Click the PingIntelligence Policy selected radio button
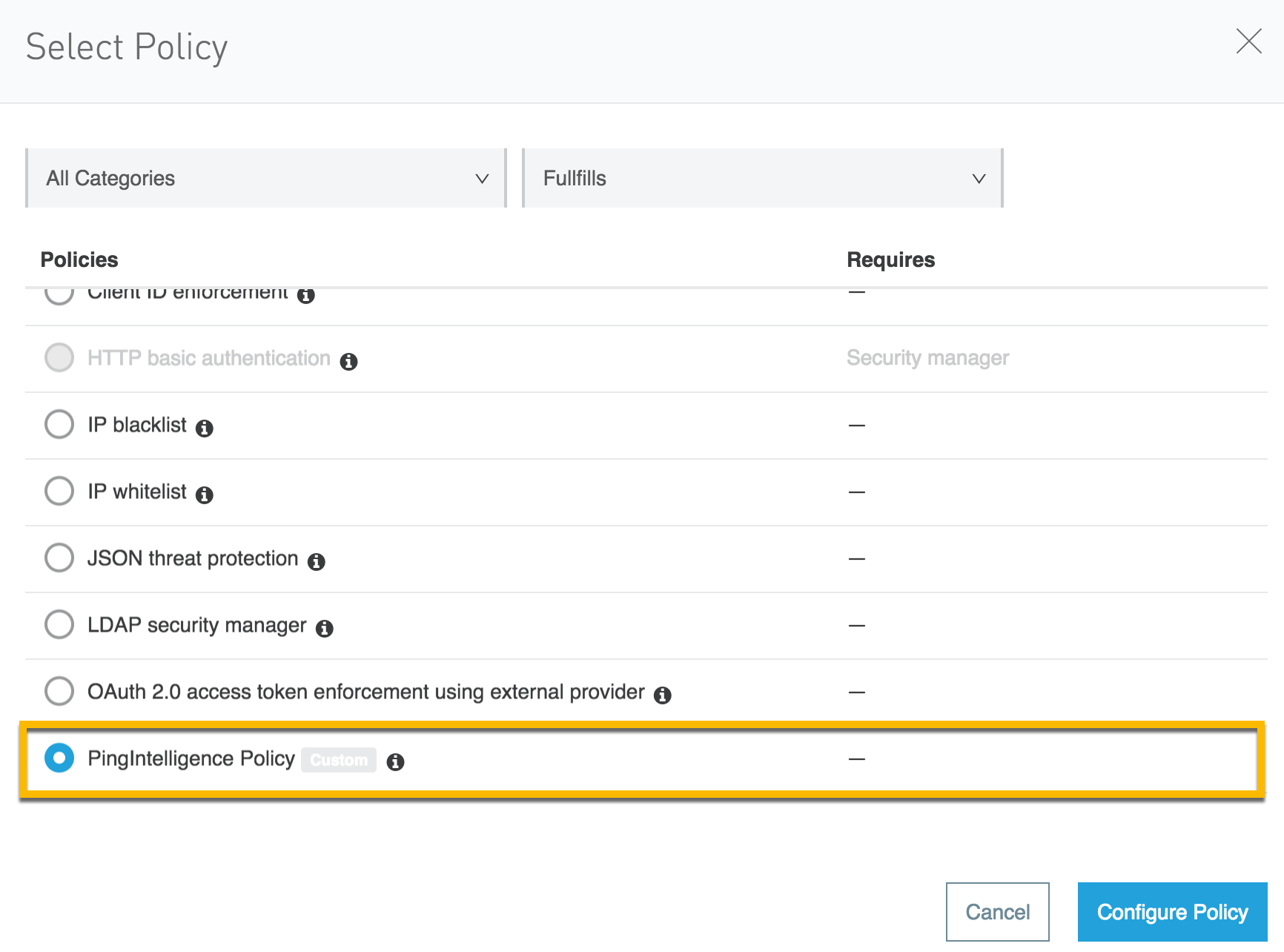The height and width of the screenshot is (952, 1284). 59,758
